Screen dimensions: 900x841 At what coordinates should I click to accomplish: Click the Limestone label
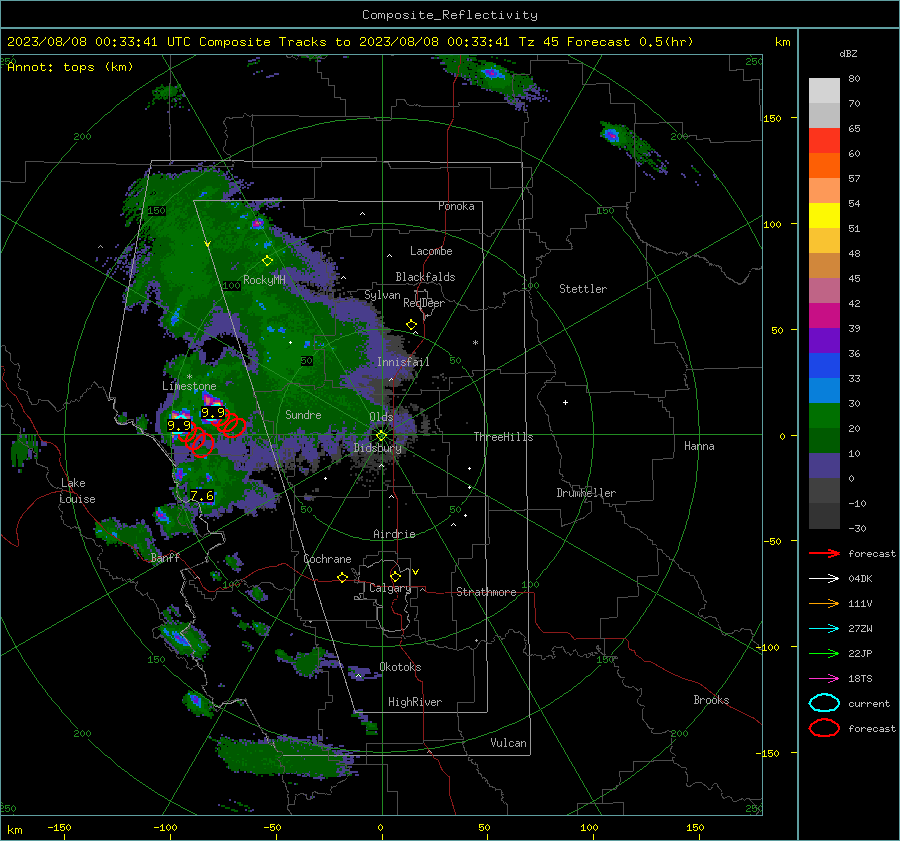(189, 386)
